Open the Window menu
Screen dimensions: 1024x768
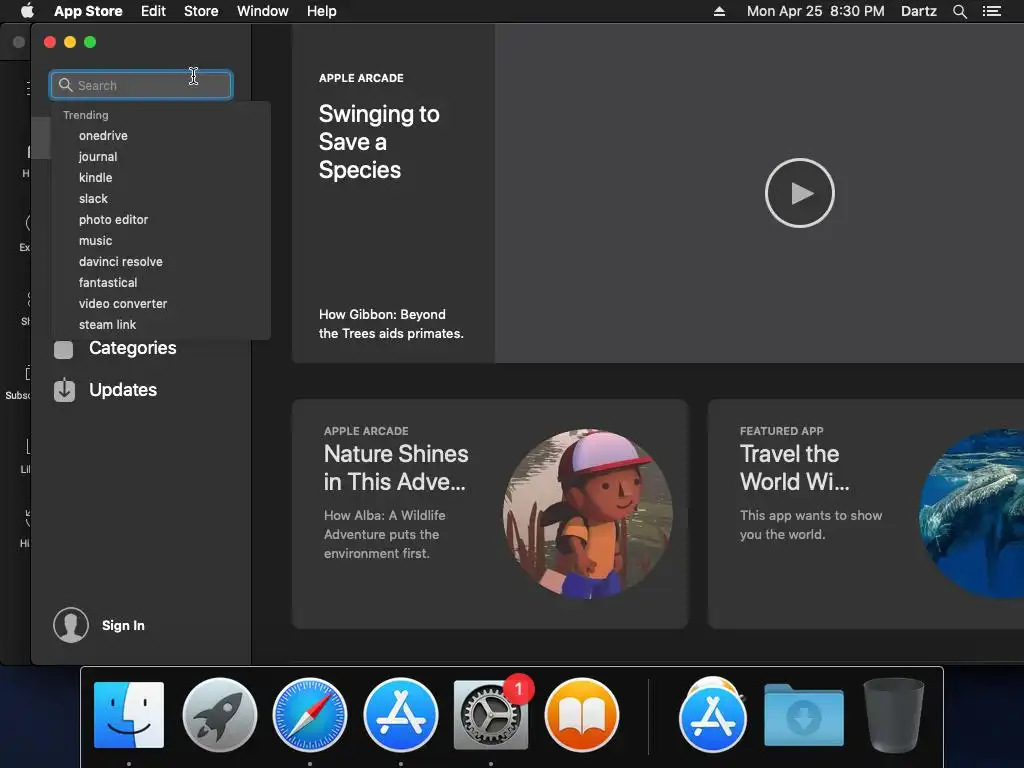click(263, 11)
